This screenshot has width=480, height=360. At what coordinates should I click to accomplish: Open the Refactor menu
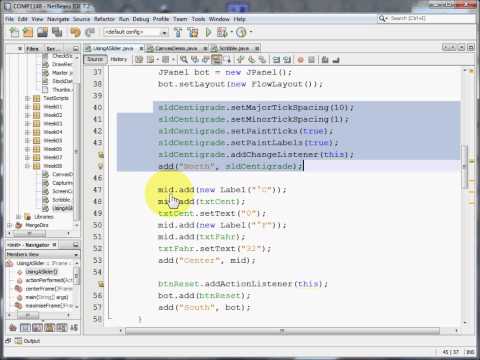pos(104,19)
